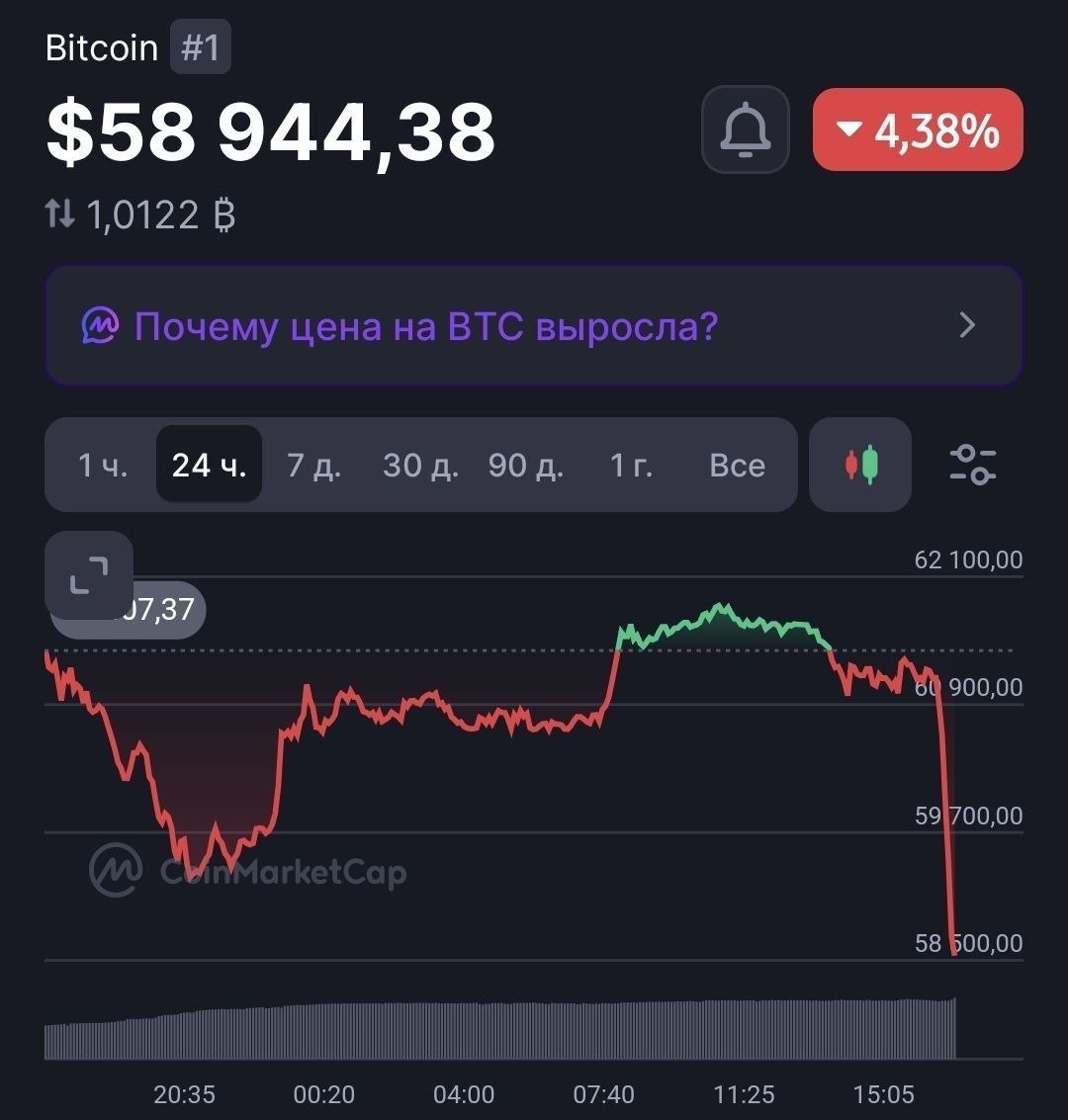
Task: Switch chart to 30 д. range
Action: click(x=420, y=465)
